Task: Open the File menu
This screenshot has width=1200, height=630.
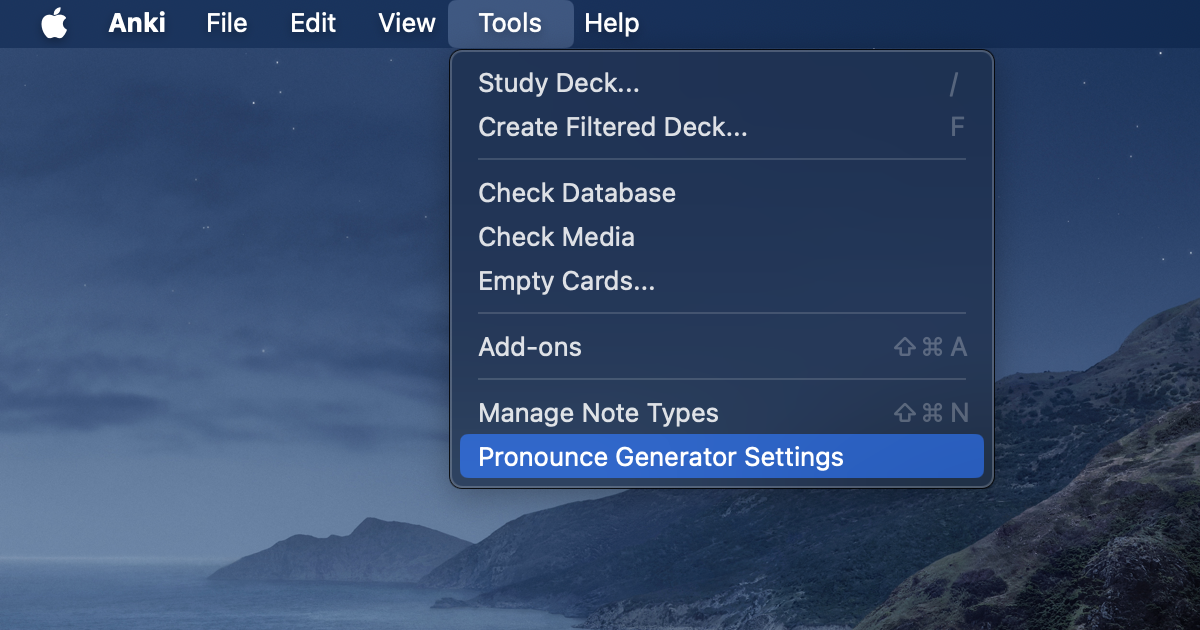Action: click(x=226, y=23)
